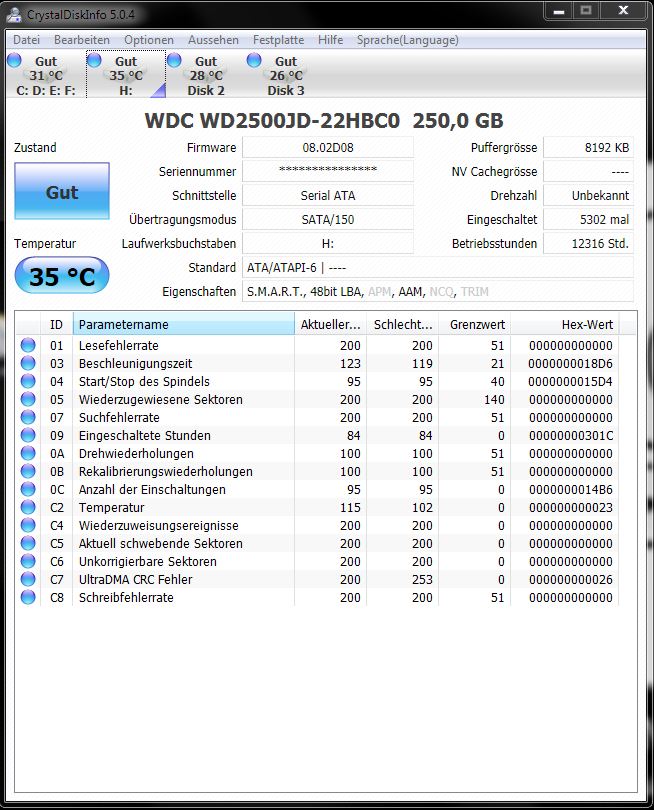Click the status orb for Wiederzuweisungsereignisse
654x810 pixels.
[x=28, y=525]
